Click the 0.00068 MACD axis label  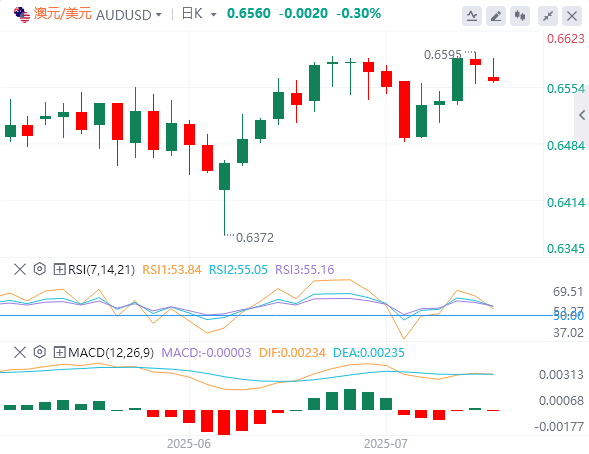pos(561,401)
